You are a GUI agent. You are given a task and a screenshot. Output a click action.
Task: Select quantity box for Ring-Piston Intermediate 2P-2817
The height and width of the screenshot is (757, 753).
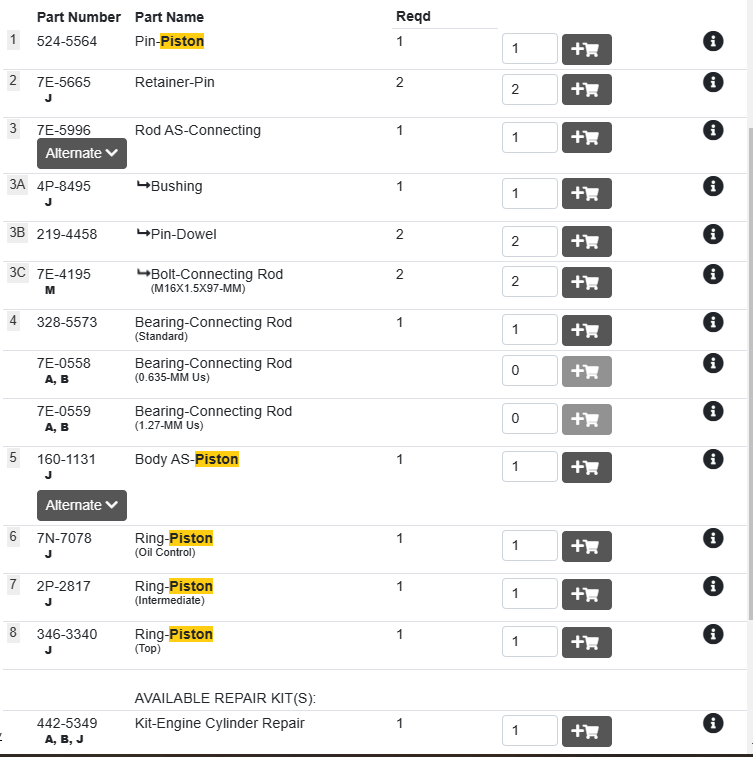tap(529, 594)
